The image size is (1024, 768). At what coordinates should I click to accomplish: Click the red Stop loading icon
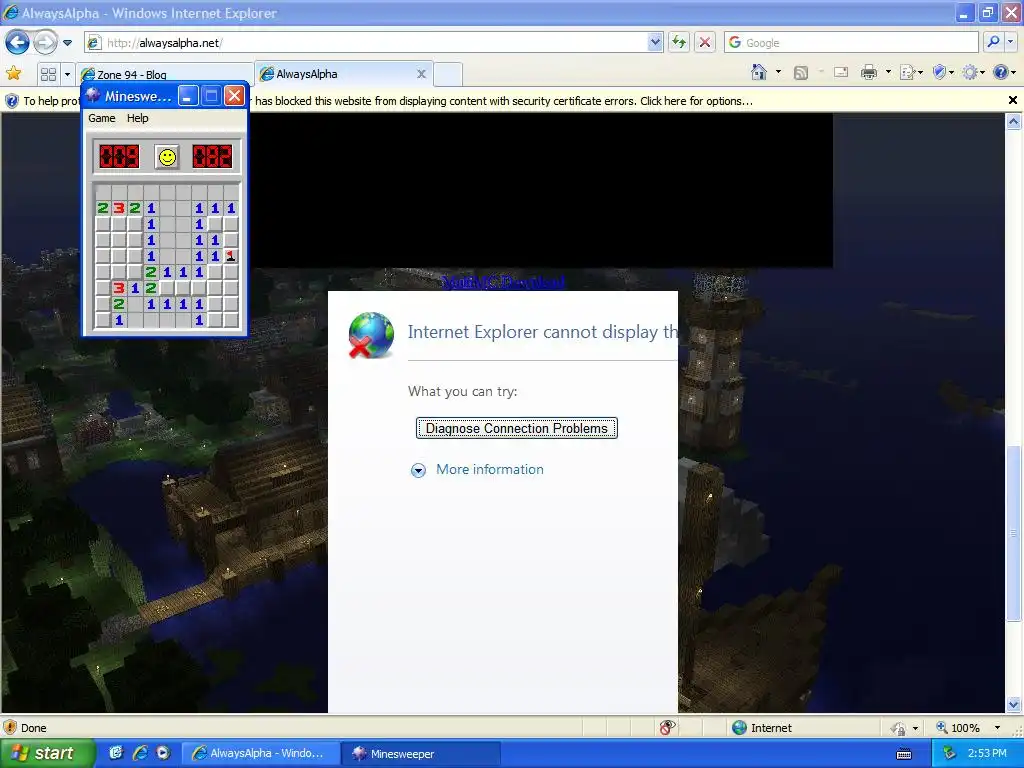[705, 43]
